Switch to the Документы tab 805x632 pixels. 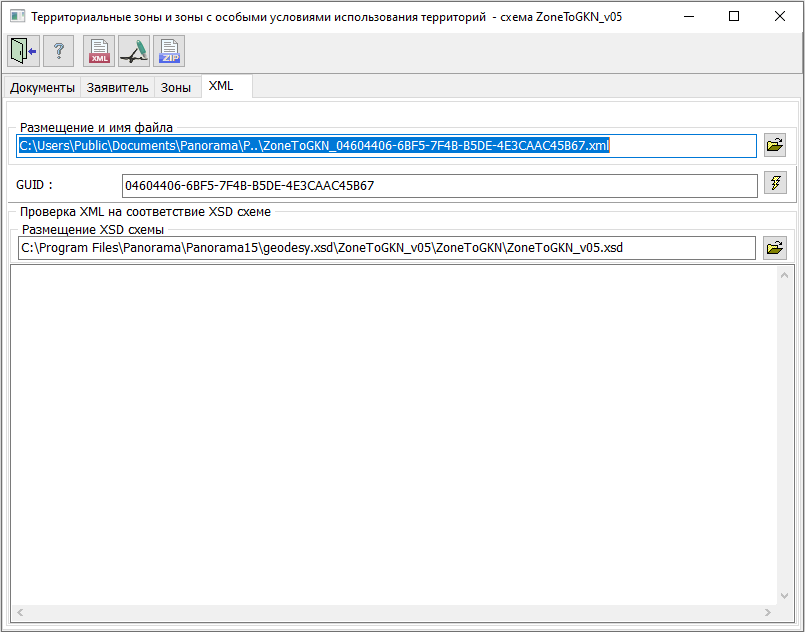(x=43, y=88)
